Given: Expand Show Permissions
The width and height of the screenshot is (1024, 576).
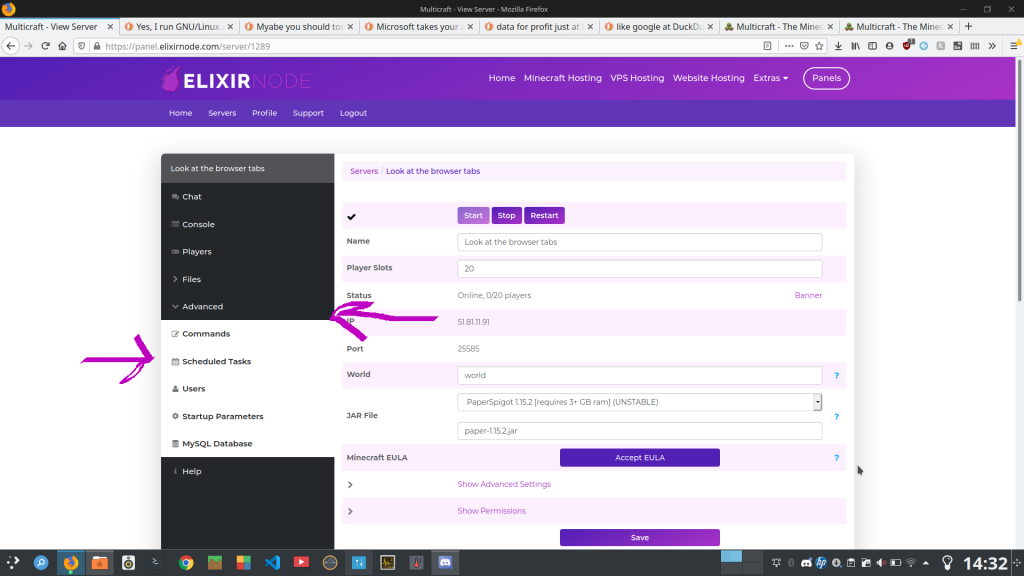Looking at the screenshot, I should click(x=491, y=511).
